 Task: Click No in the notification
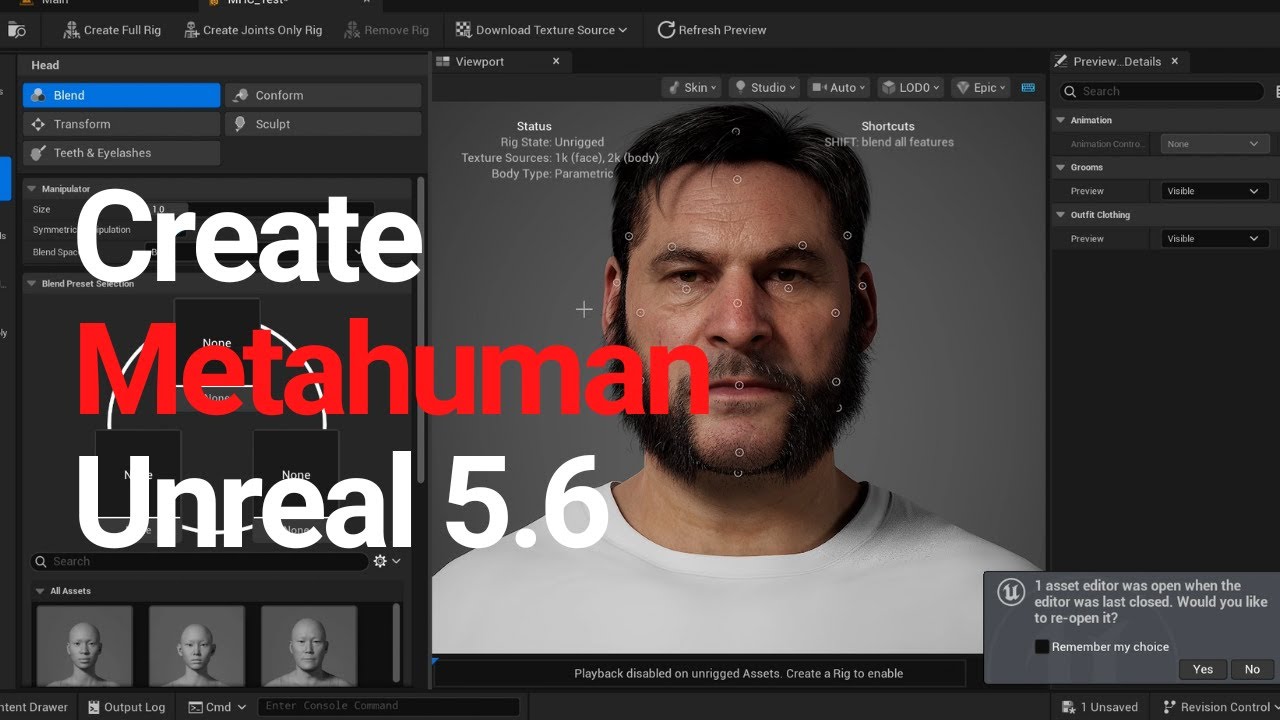coord(1252,669)
